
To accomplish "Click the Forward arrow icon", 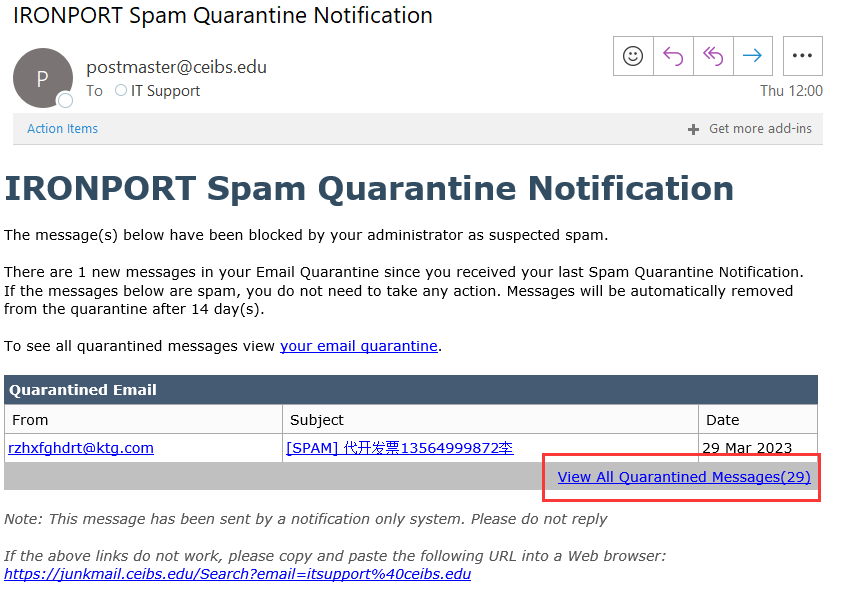I will [753, 56].
